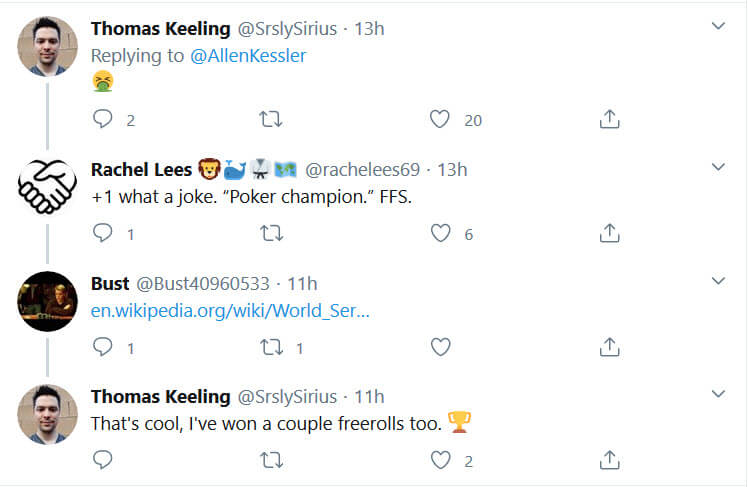View Rachel Lees' handshake profile picture
The width and height of the screenshot is (748, 487).
coord(48,187)
